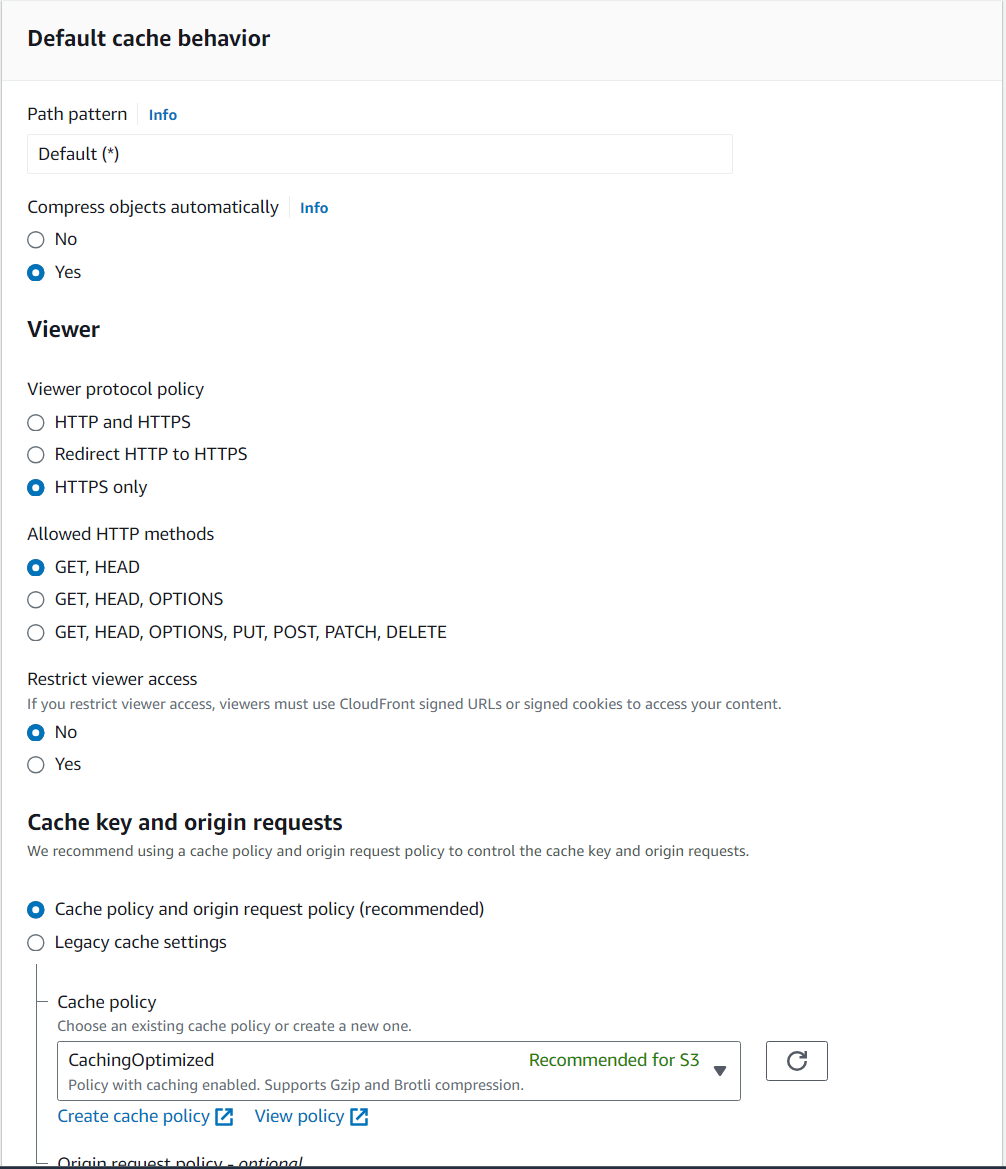Select GET, HEAD allowed methods
Viewport: 1006px width, 1169px height.
coord(36,567)
